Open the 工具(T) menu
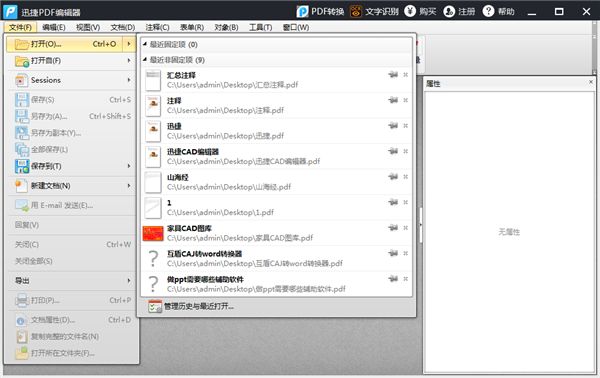Viewport: 600px width, 378px height. click(x=260, y=28)
